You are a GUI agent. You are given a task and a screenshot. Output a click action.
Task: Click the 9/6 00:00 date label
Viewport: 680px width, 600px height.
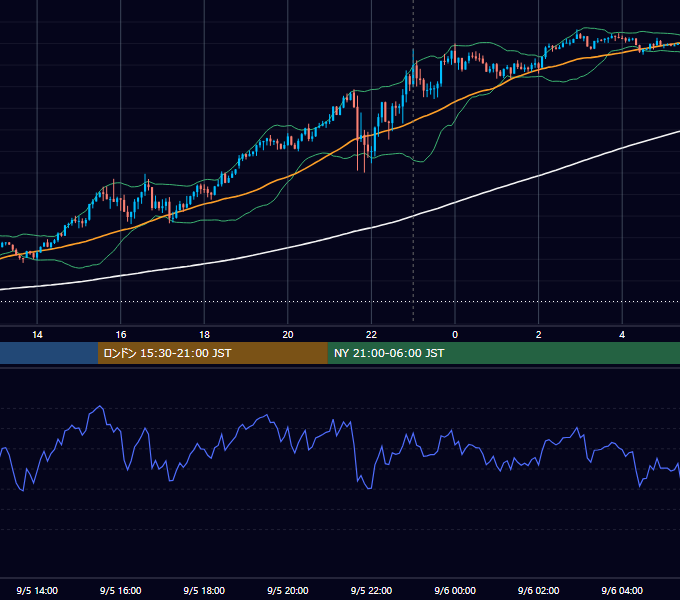coord(455,590)
